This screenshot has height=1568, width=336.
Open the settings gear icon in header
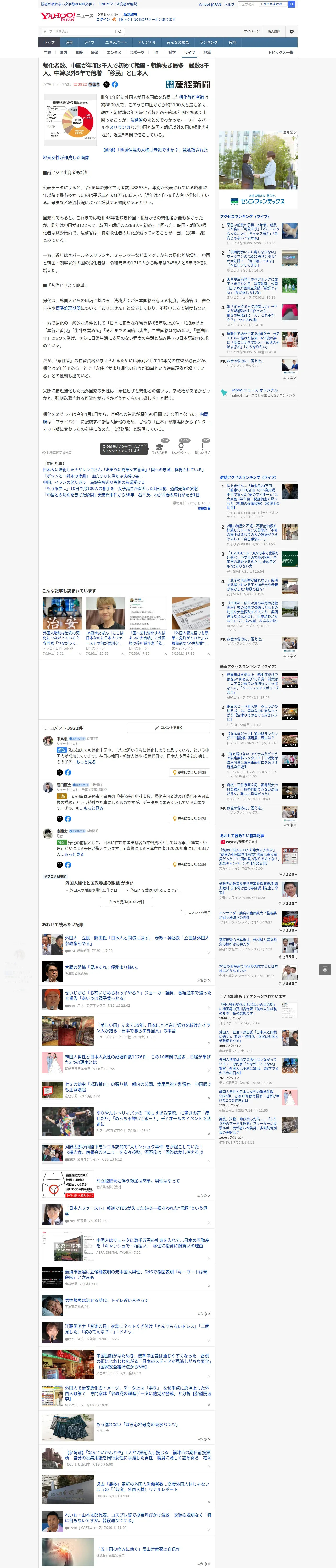click(x=292, y=32)
